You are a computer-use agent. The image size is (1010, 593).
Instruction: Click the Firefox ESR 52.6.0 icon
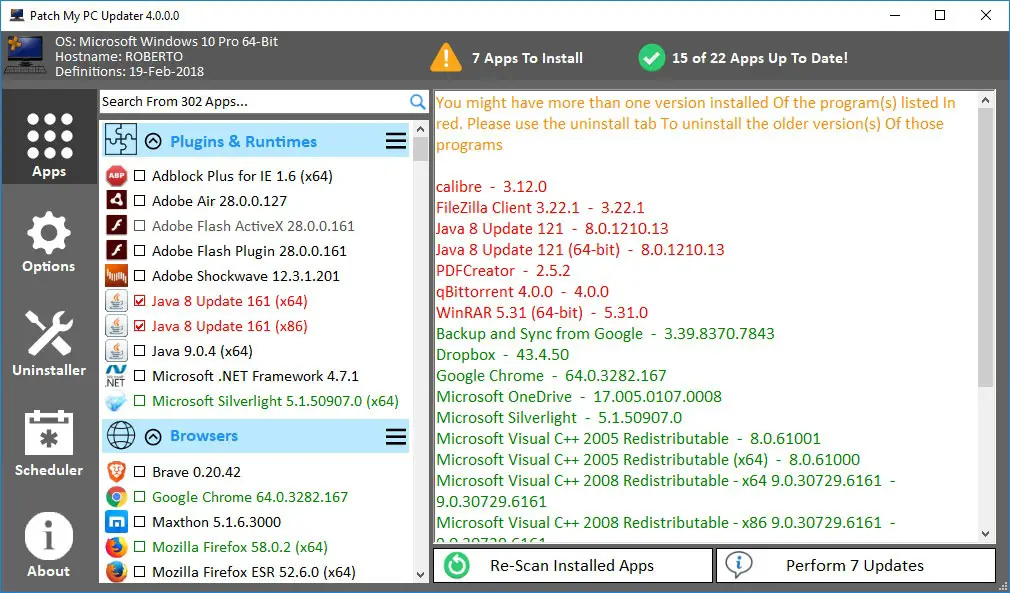pyautogui.click(x=117, y=572)
